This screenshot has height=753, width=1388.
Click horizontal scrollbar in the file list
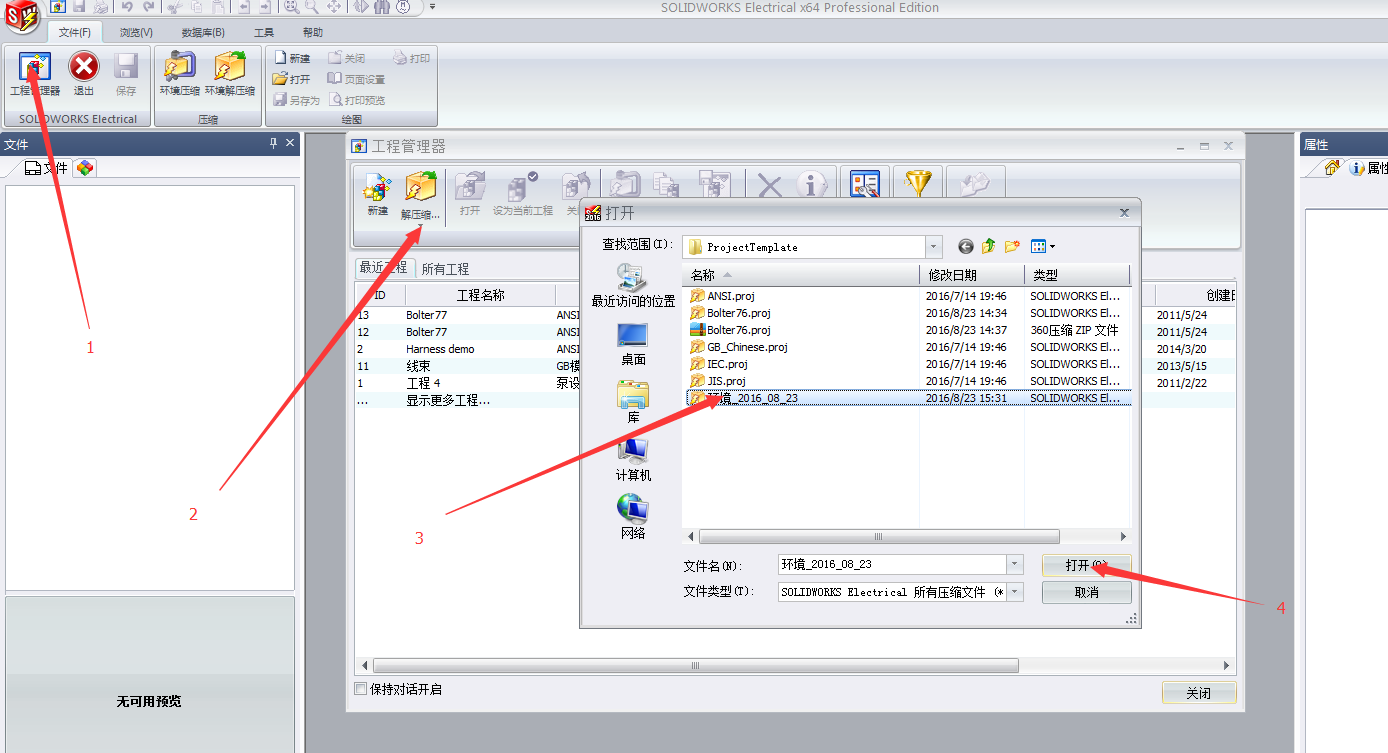click(x=877, y=537)
